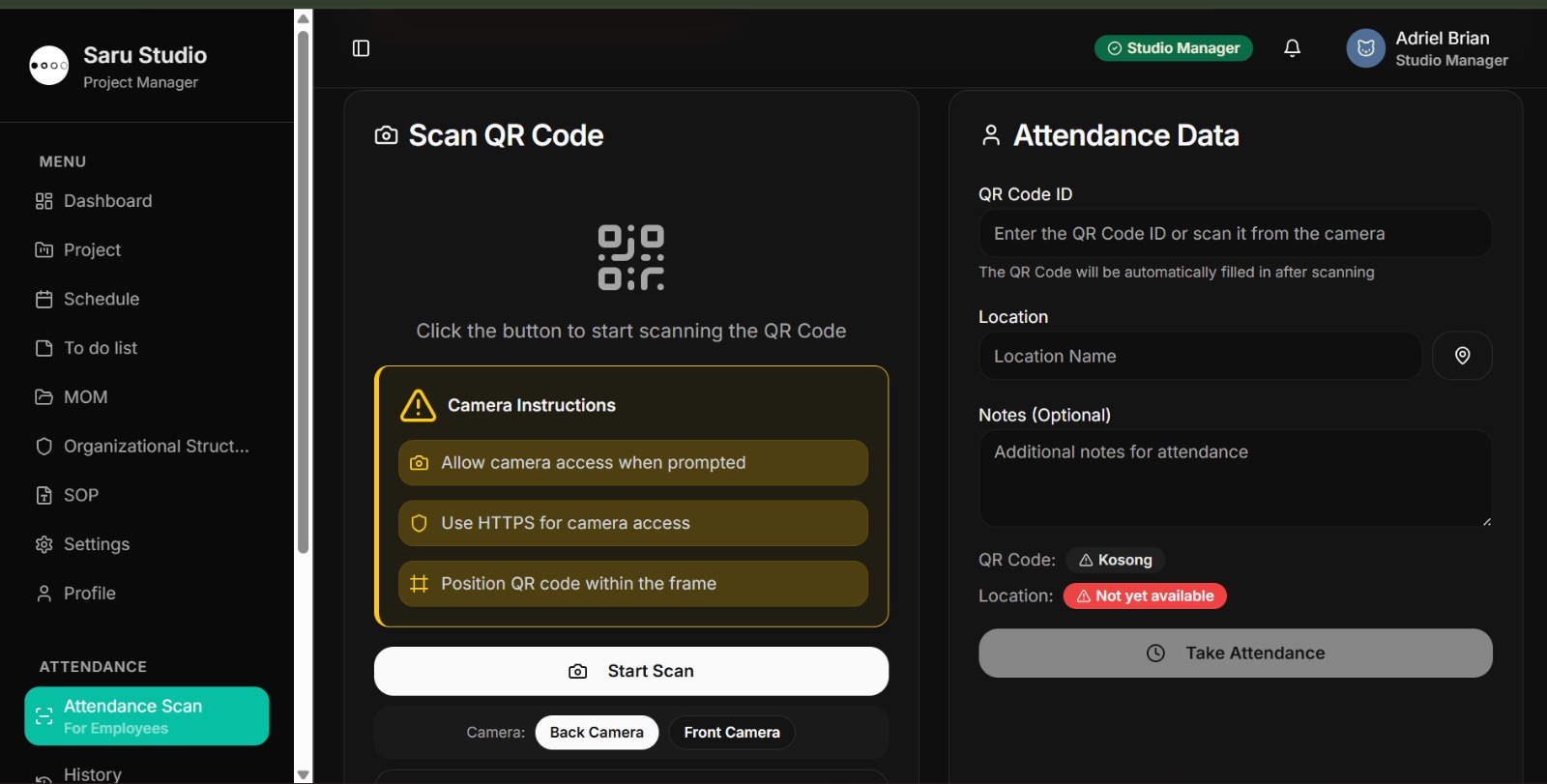Click the sidebar scrollbar down arrow

304,774
